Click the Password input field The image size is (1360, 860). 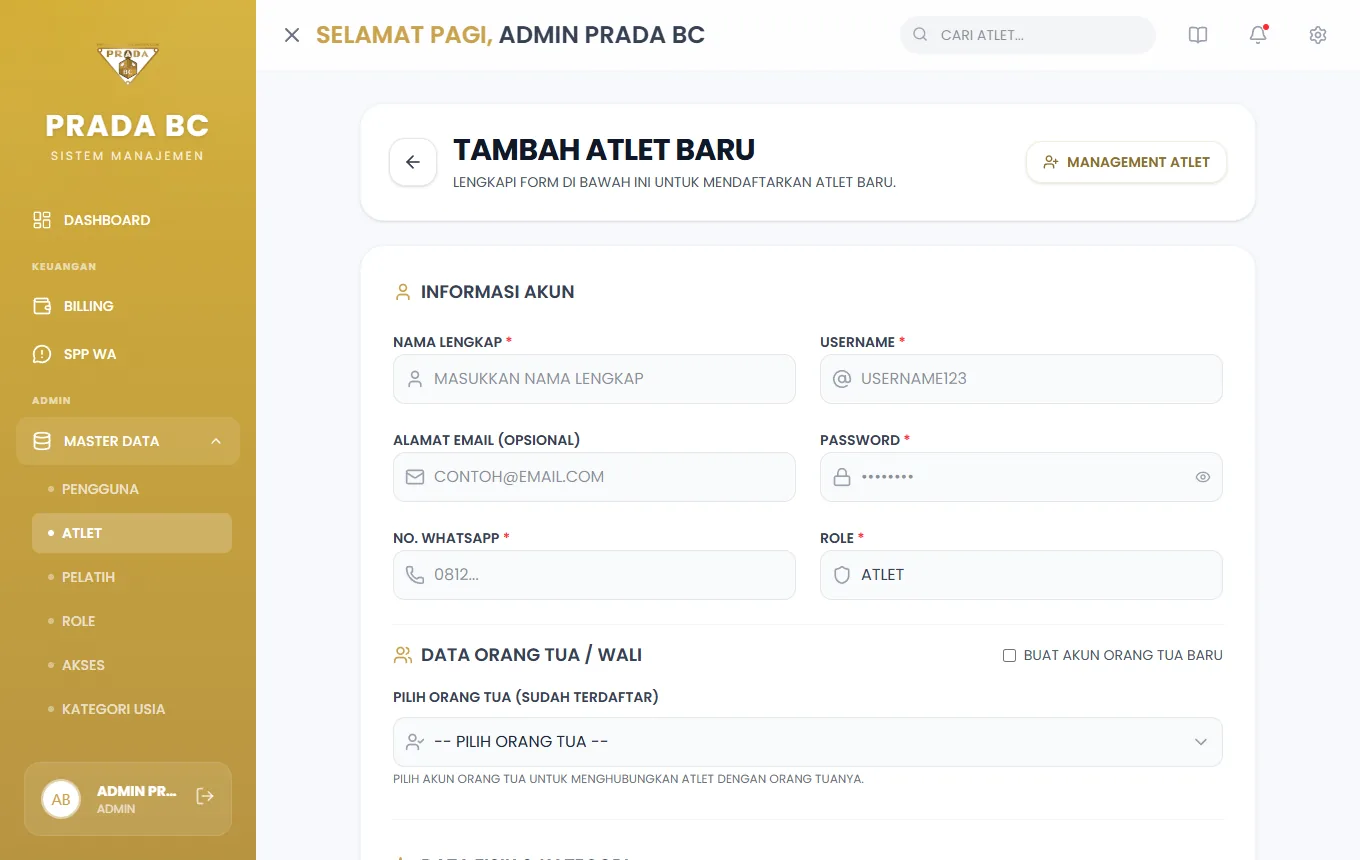[x=1021, y=477]
